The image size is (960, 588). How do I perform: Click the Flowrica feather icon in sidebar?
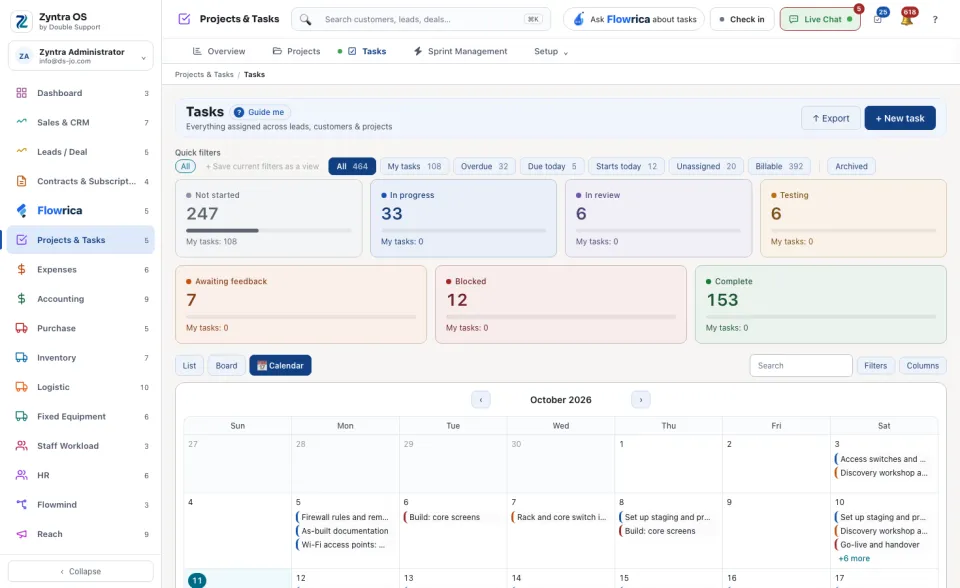21,211
